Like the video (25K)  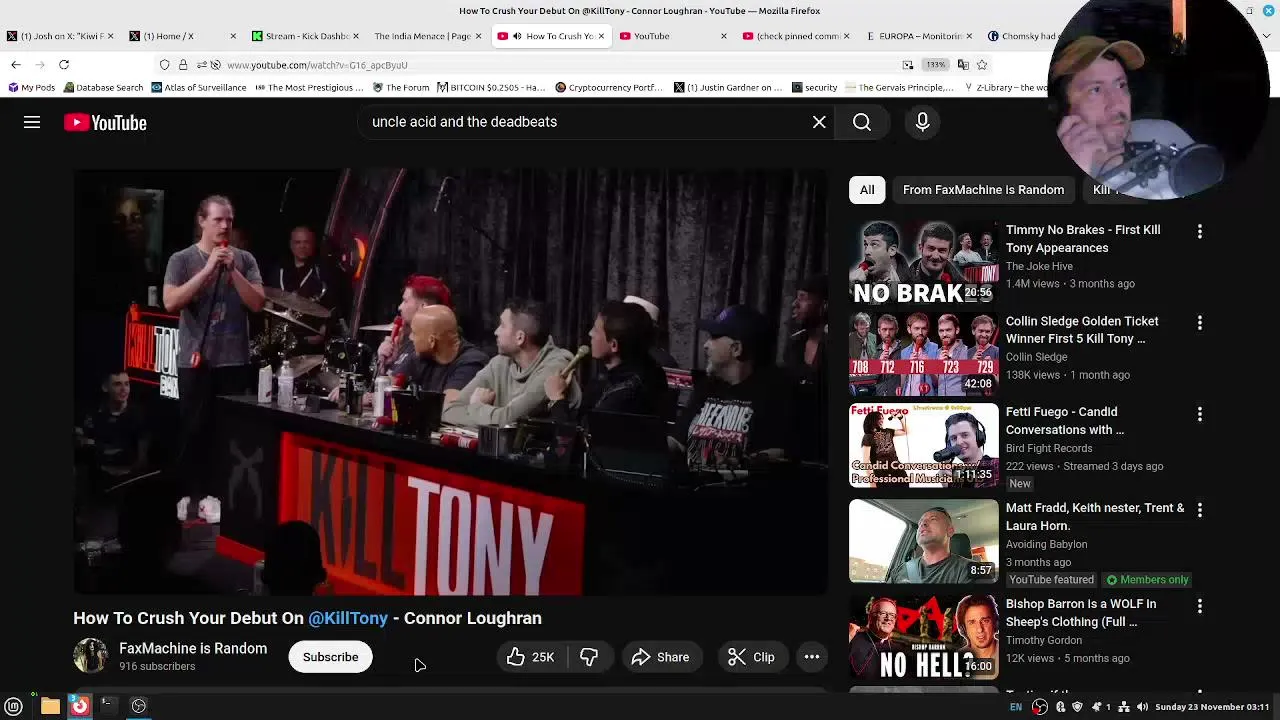click(532, 657)
